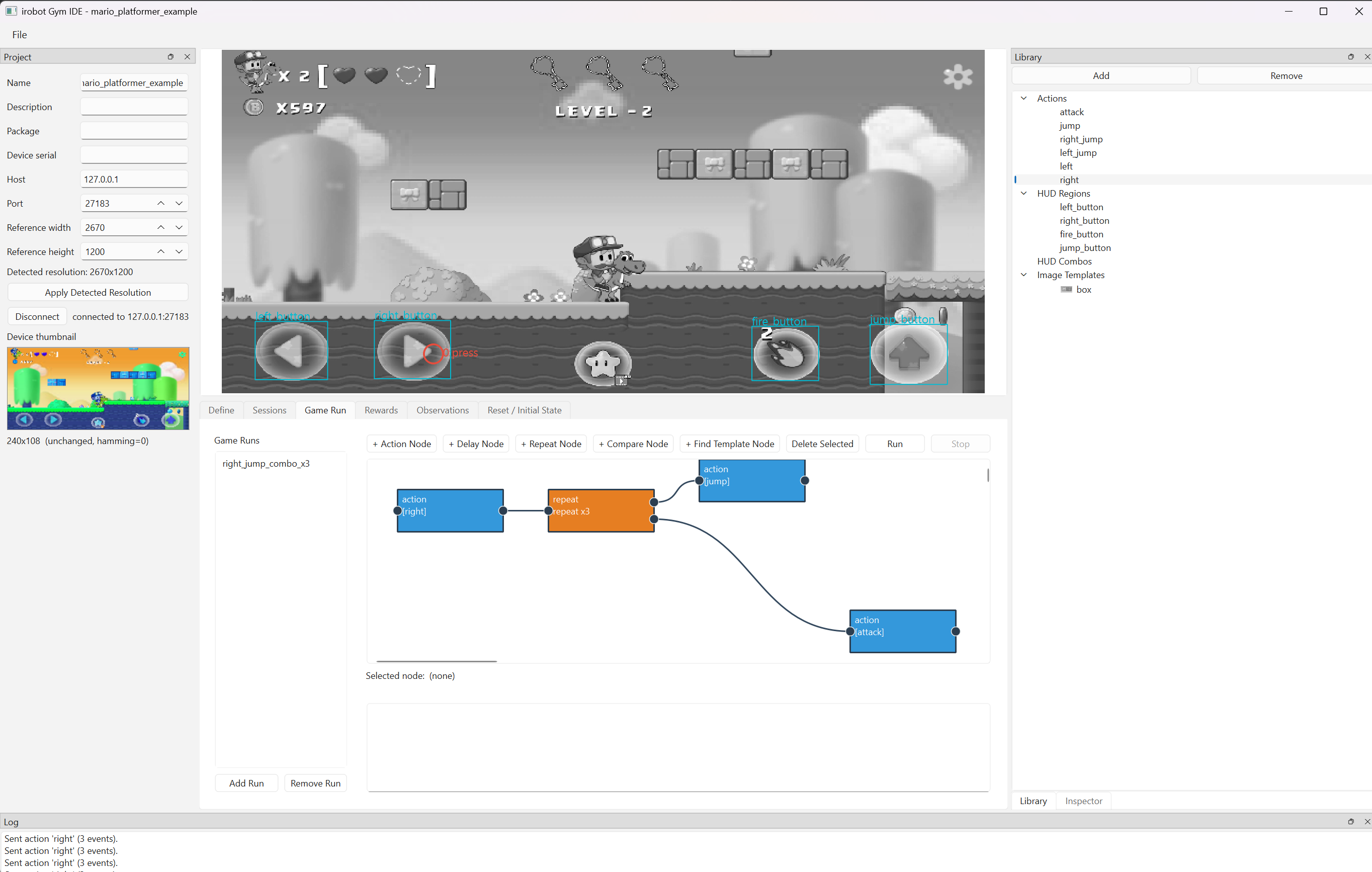This screenshot has height=872, width=1372.
Task: Decrease the Port value with down arrow
Action: coord(179,203)
